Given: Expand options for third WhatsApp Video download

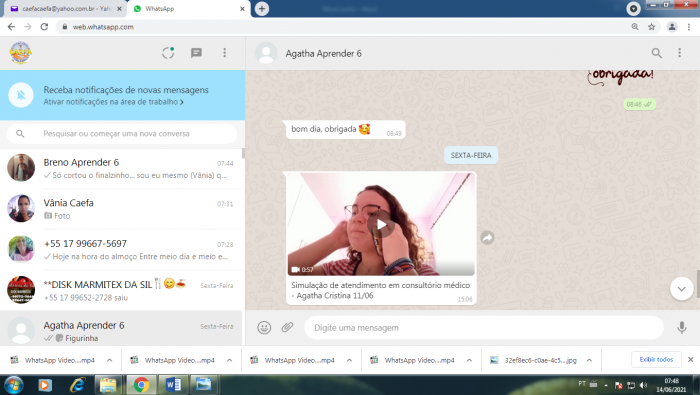Looking at the screenshot, I should coord(349,360).
